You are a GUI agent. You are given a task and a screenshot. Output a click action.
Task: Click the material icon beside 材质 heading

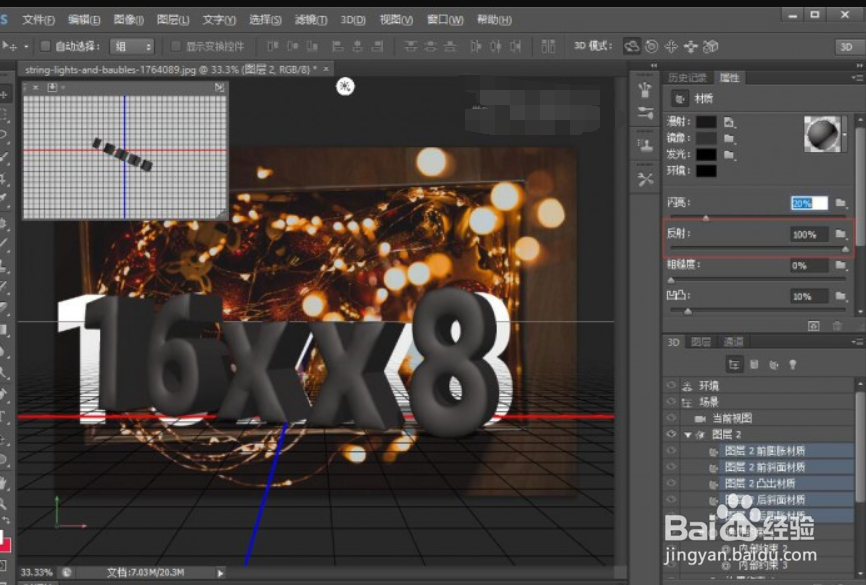point(679,98)
